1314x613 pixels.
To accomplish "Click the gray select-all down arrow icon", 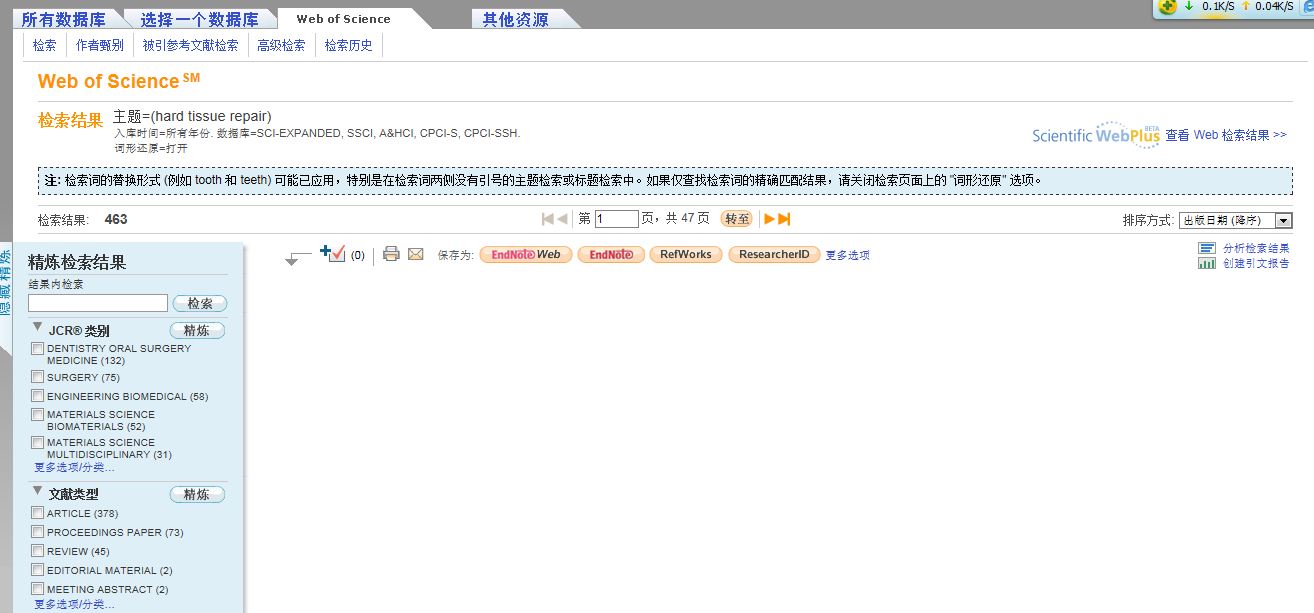I will pyautogui.click(x=298, y=259).
